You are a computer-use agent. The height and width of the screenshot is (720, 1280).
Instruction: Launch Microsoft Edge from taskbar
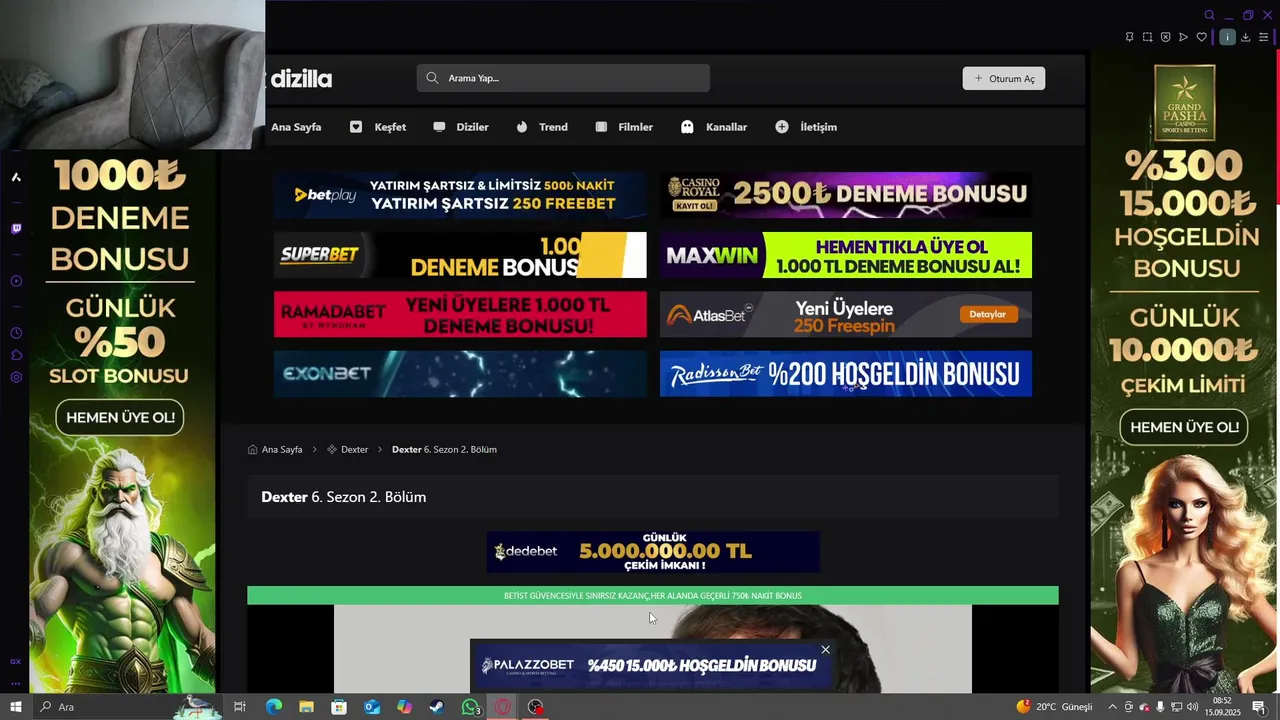pyautogui.click(x=273, y=707)
